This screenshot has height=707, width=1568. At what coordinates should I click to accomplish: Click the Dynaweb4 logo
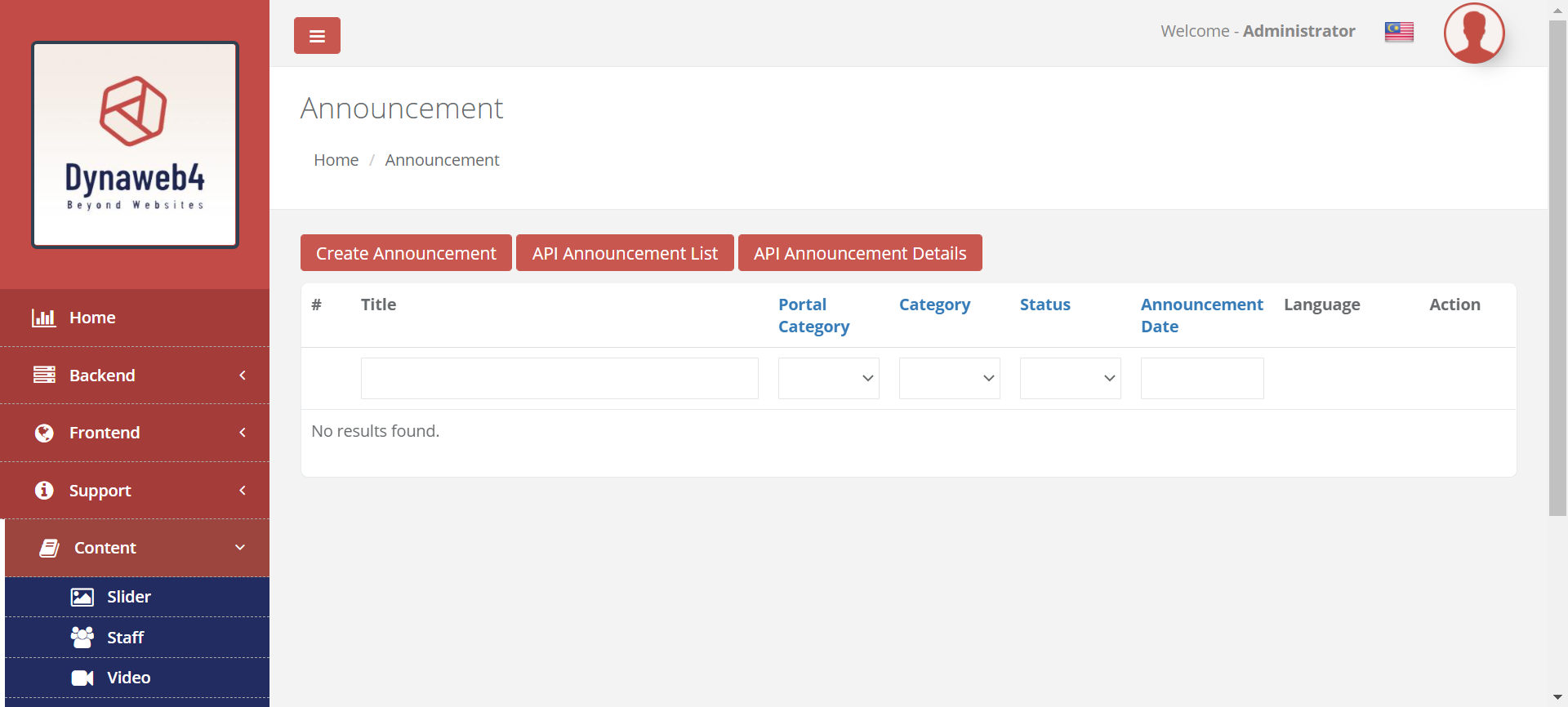click(x=135, y=145)
